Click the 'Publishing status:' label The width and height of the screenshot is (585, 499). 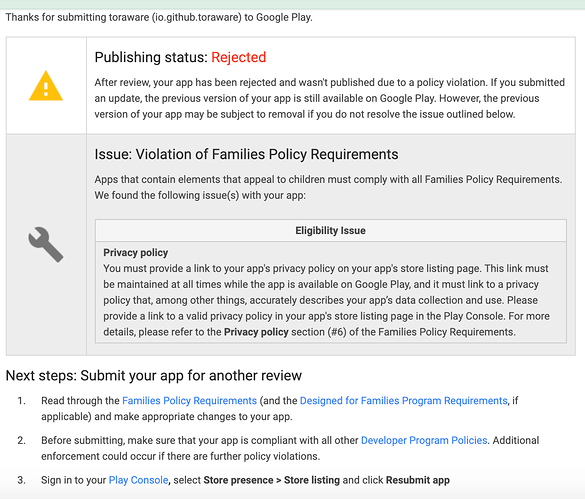pyautogui.click(x=151, y=57)
